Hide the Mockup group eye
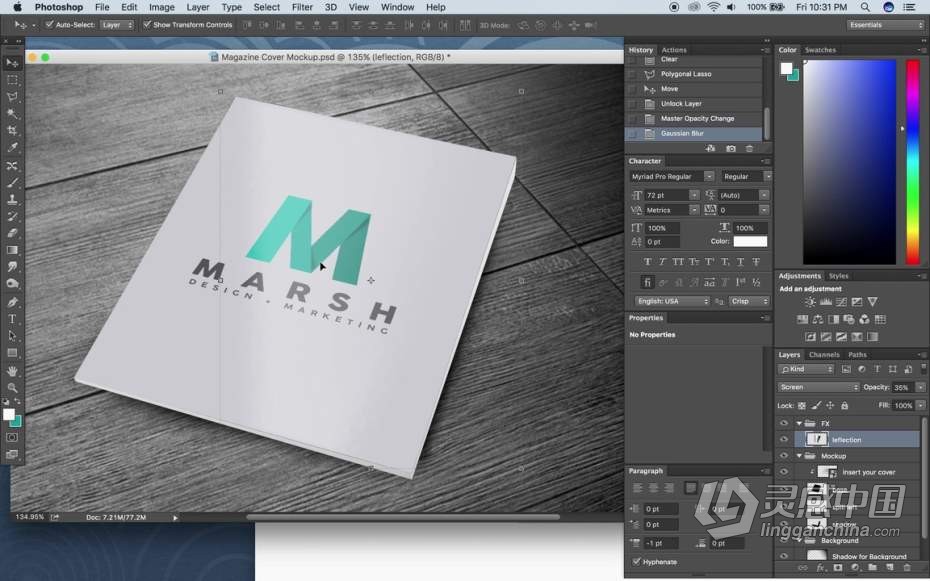This screenshot has height=581, width=930. click(784, 456)
